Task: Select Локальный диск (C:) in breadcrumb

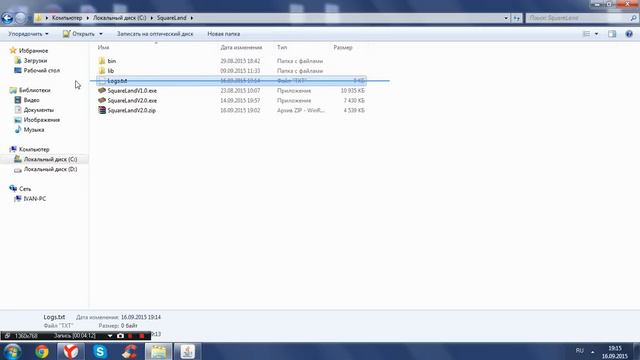Action: coord(120,18)
